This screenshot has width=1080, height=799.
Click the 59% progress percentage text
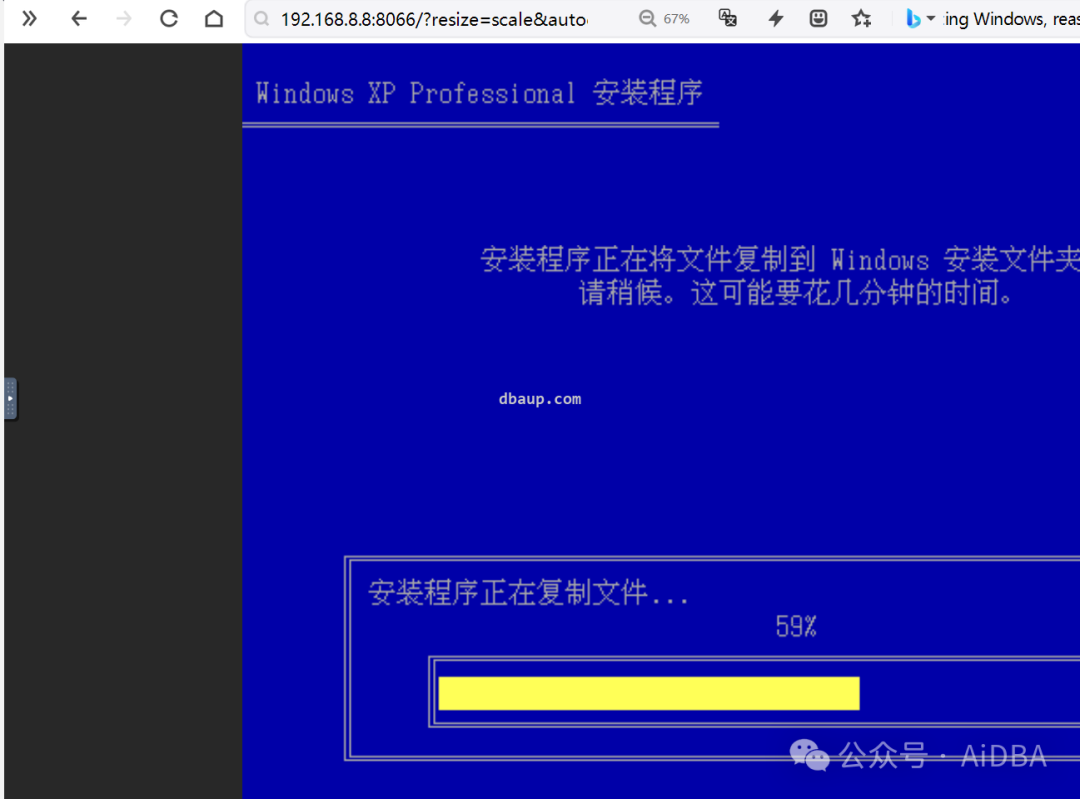pyautogui.click(x=796, y=626)
